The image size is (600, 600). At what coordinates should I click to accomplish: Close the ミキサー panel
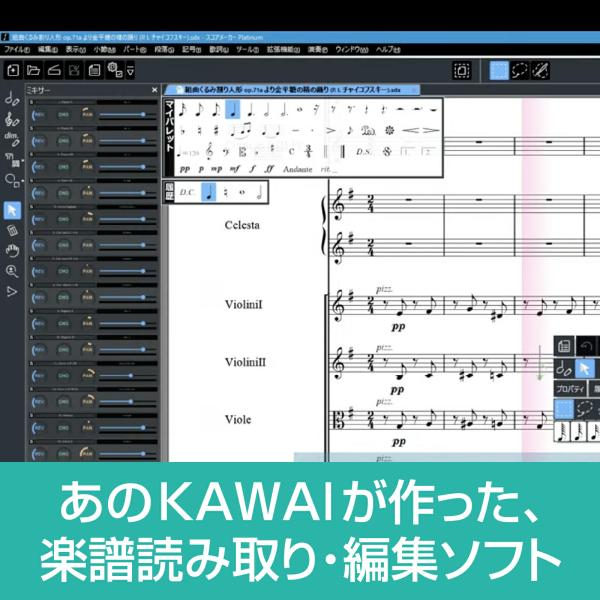[x=155, y=90]
